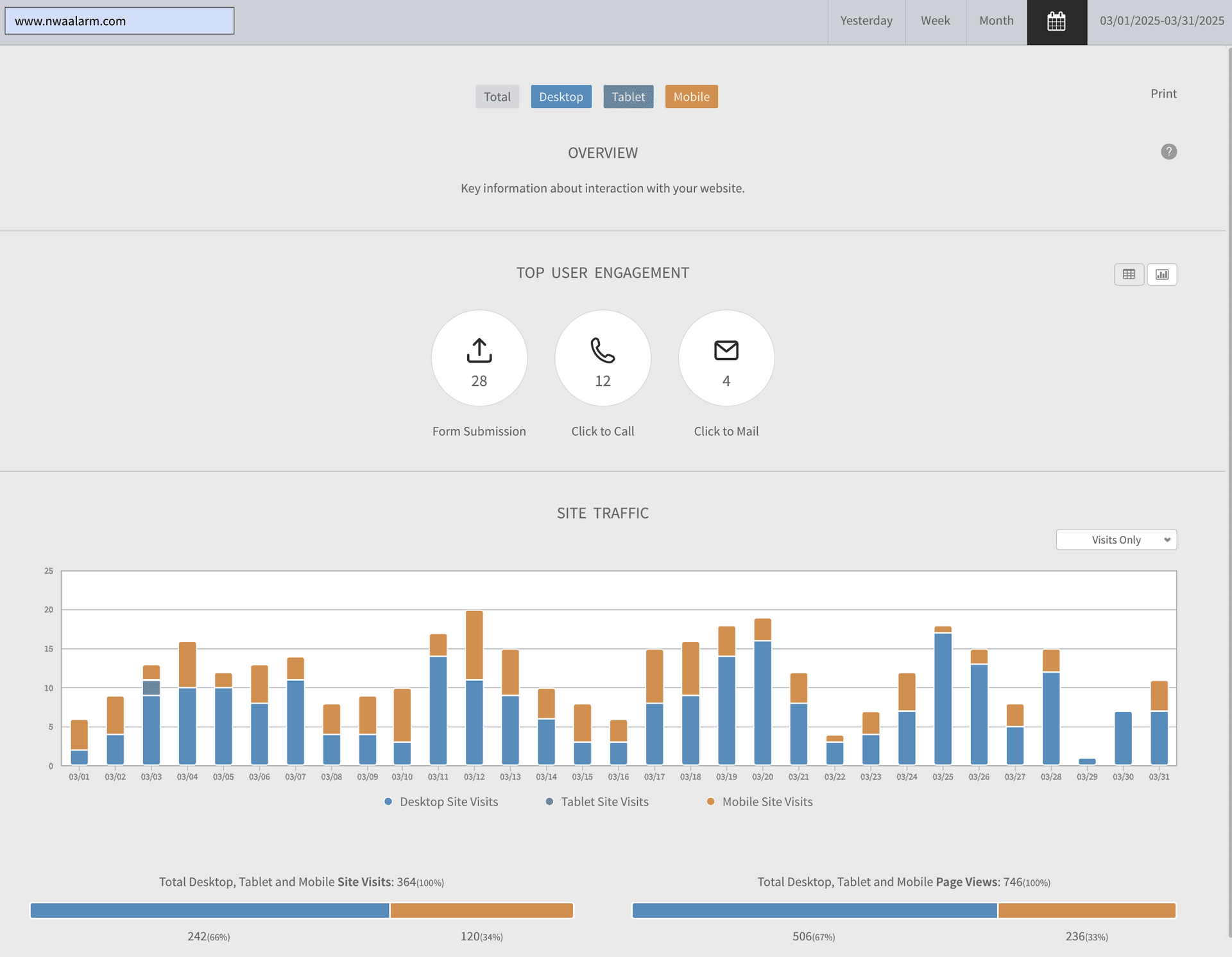The image size is (1232, 957).
Task: Open the calendar date picker icon
Action: [1056, 22]
